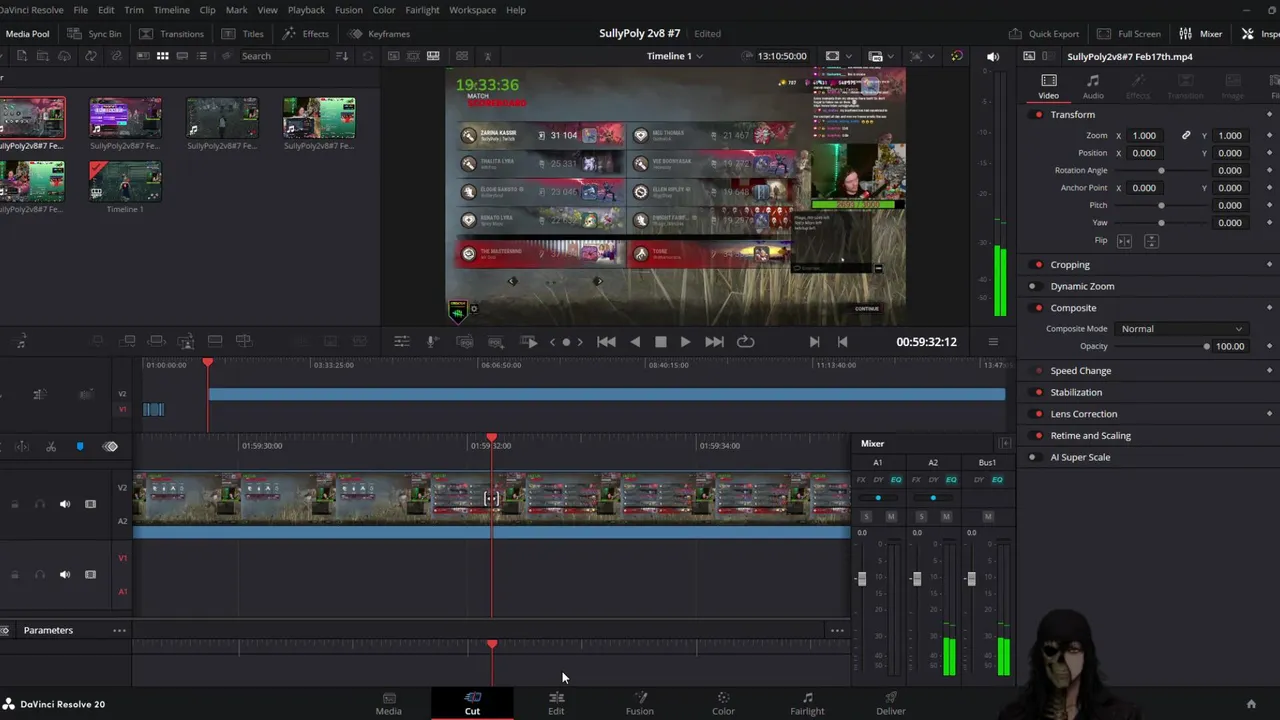Click the Flip horizontal icon
The width and height of the screenshot is (1280, 720).
point(1124,241)
